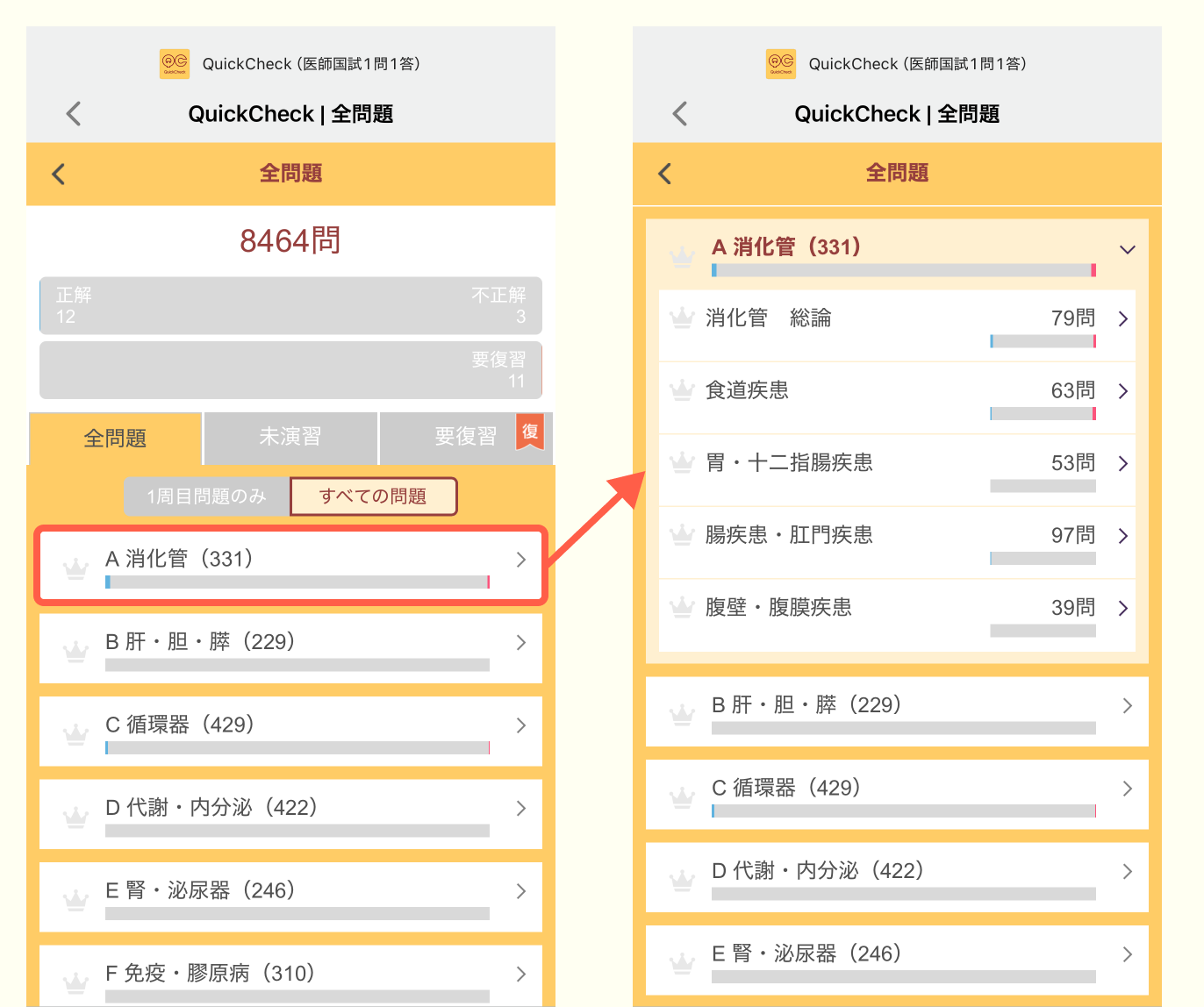Image resolution: width=1204 pixels, height=1007 pixels.
Task: Tap the 正解 / 不正解 statistics bar
Action: (x=290, y=305)
